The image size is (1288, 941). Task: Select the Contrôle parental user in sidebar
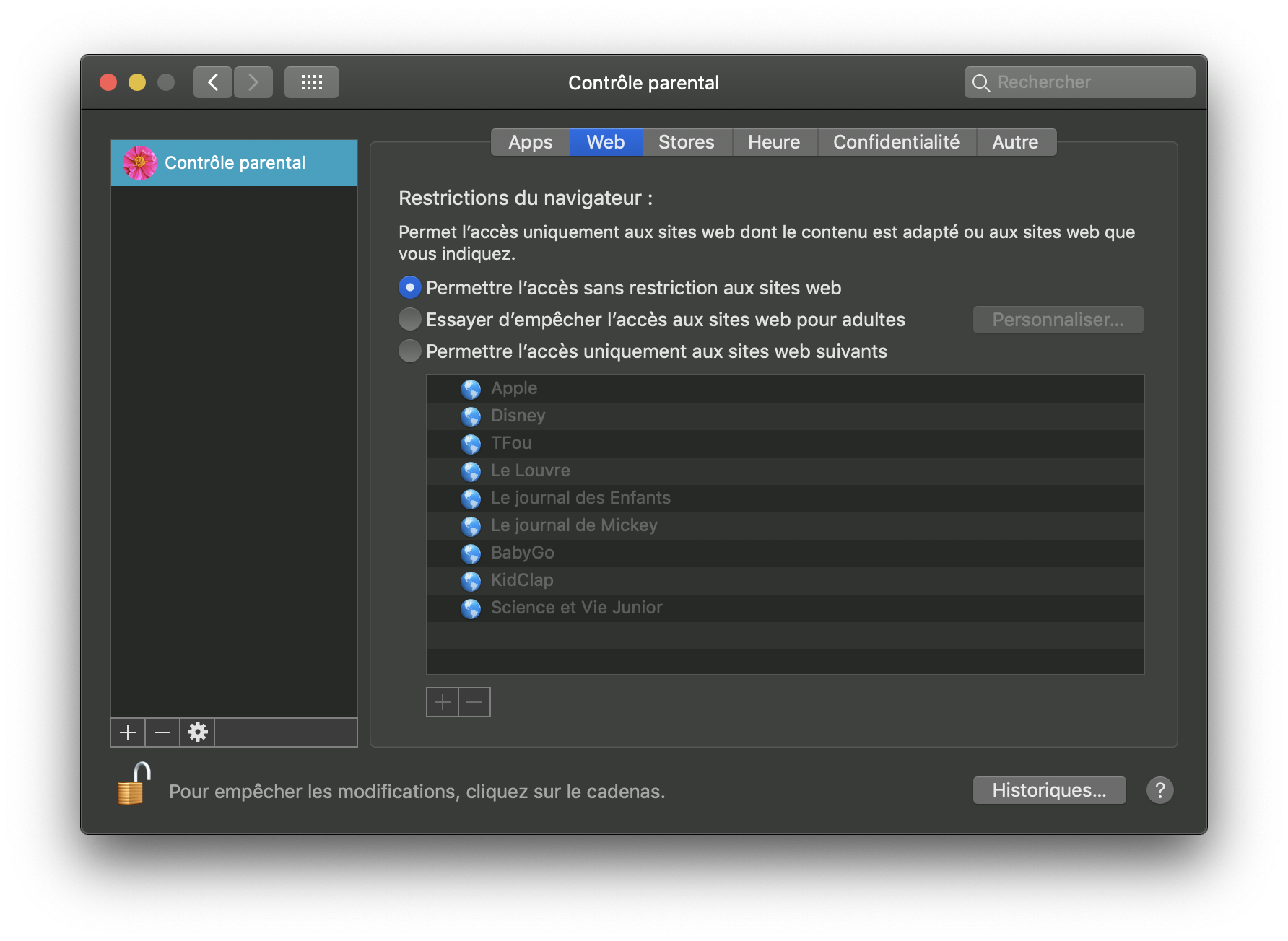point(234,163)
